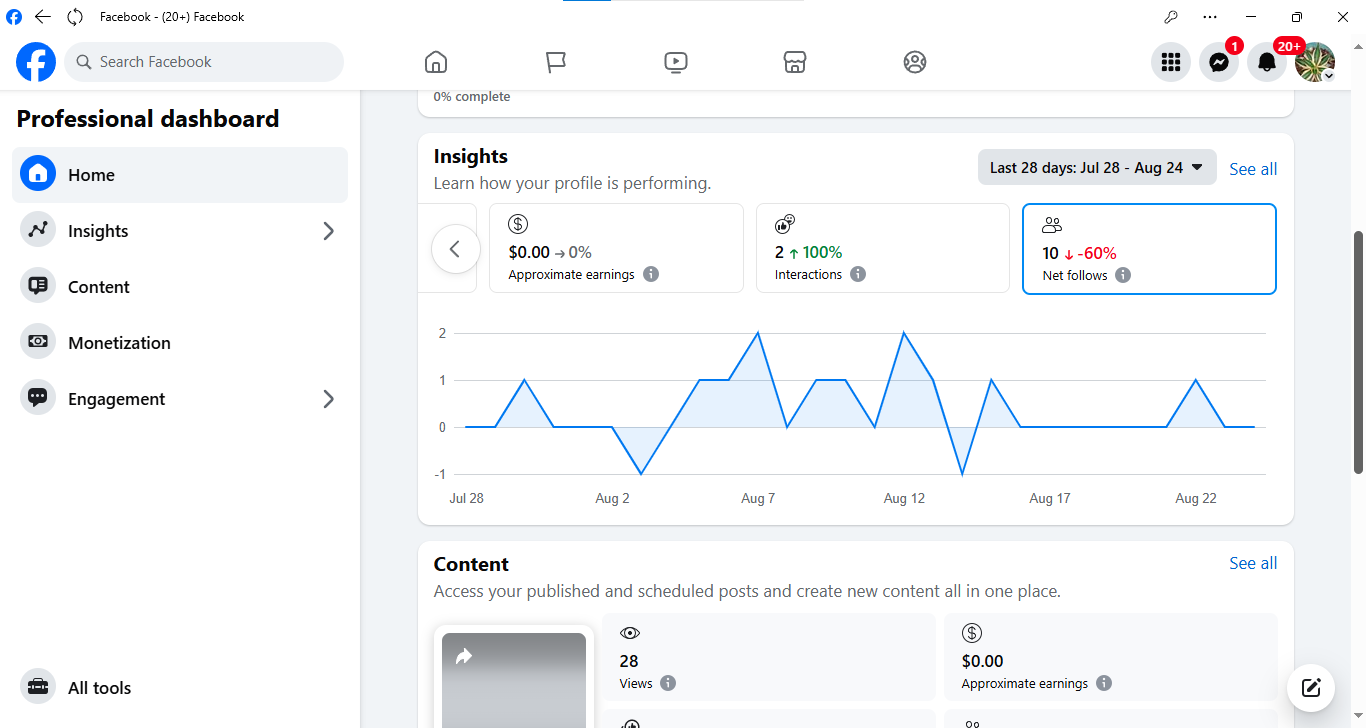Click the Aug 12 label on chart axis
The image size is (1366, 728).
(904, 498)
